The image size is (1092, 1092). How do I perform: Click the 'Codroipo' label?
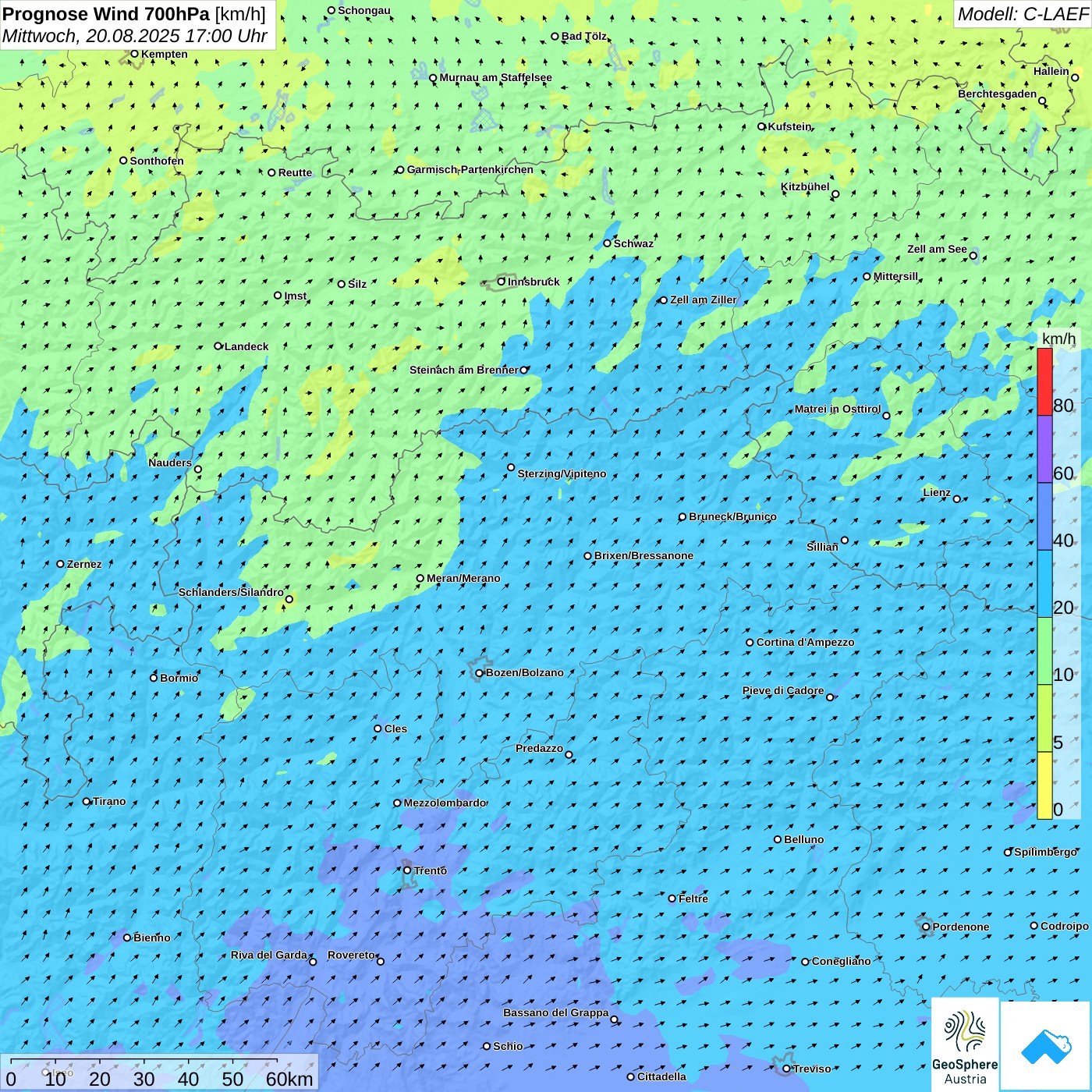tap(1064, 926)
